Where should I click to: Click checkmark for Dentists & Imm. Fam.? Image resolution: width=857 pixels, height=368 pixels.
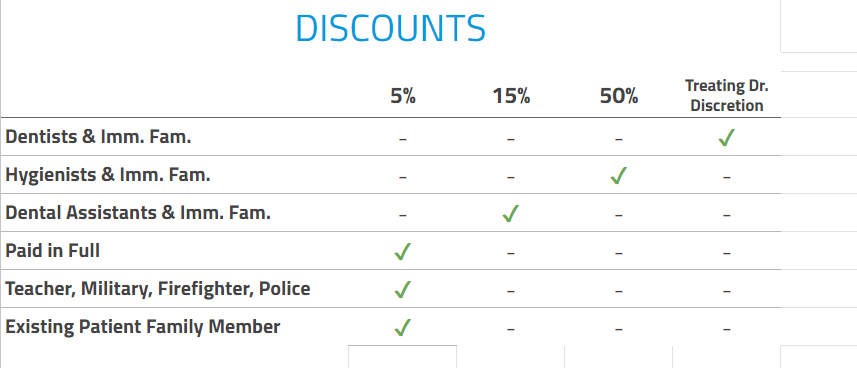(x=727, y=138)
